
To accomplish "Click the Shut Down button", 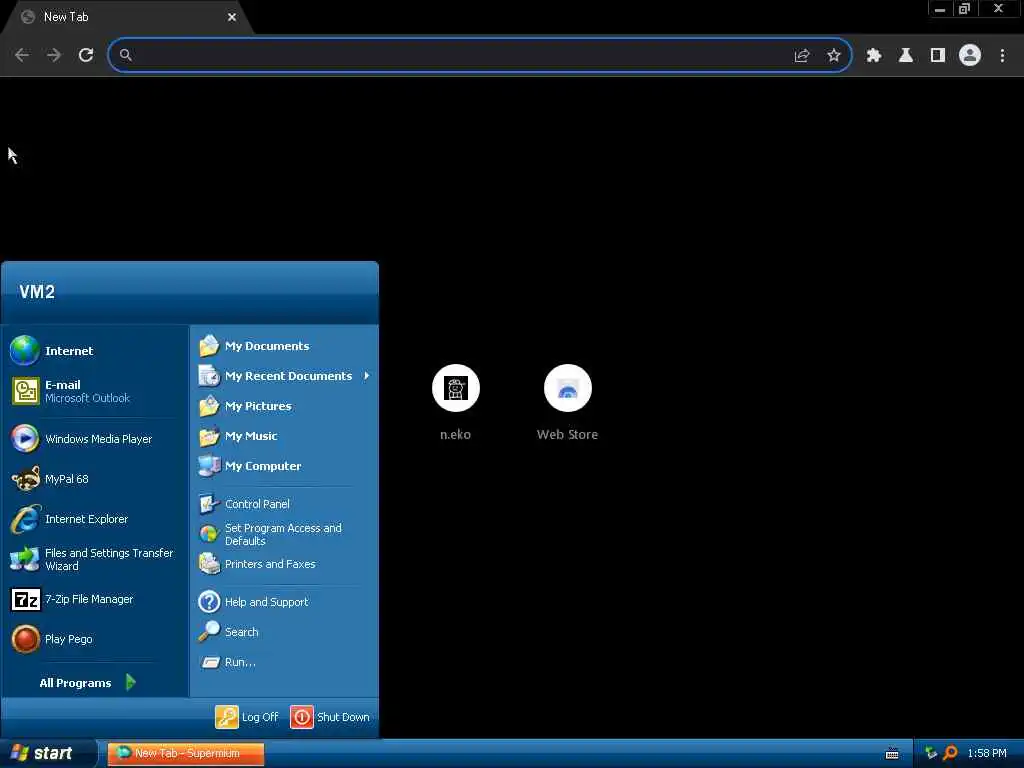I will [330, 717].
